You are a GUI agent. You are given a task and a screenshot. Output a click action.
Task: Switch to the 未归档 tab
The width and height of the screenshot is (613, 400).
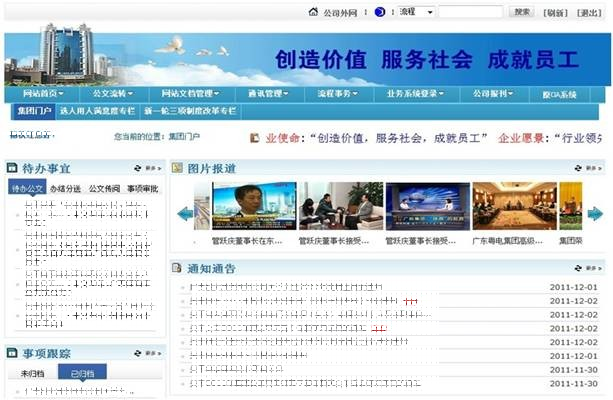click(x=32, y=374)
